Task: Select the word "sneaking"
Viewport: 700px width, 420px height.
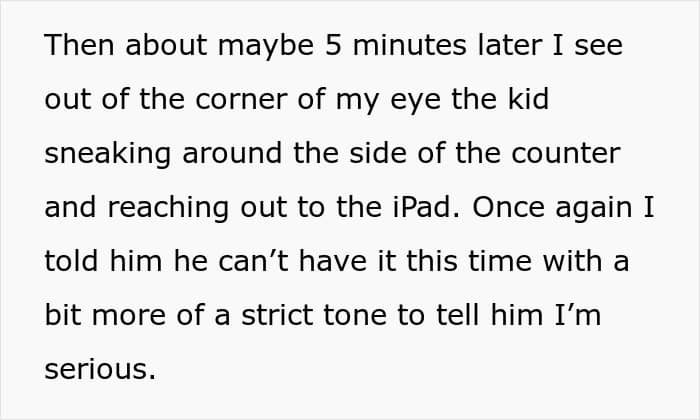Action: pos(107,154)
